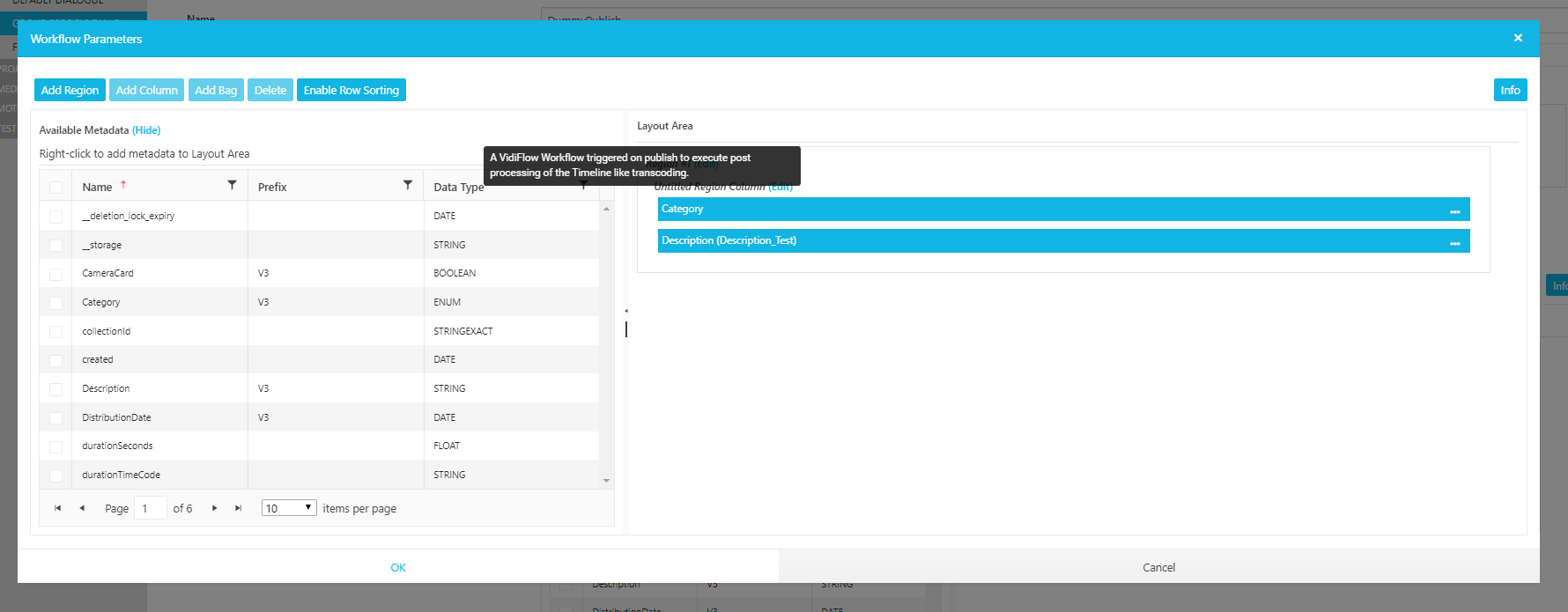Click the page number input field
The image size is (1568, 612).
(150, 508)
